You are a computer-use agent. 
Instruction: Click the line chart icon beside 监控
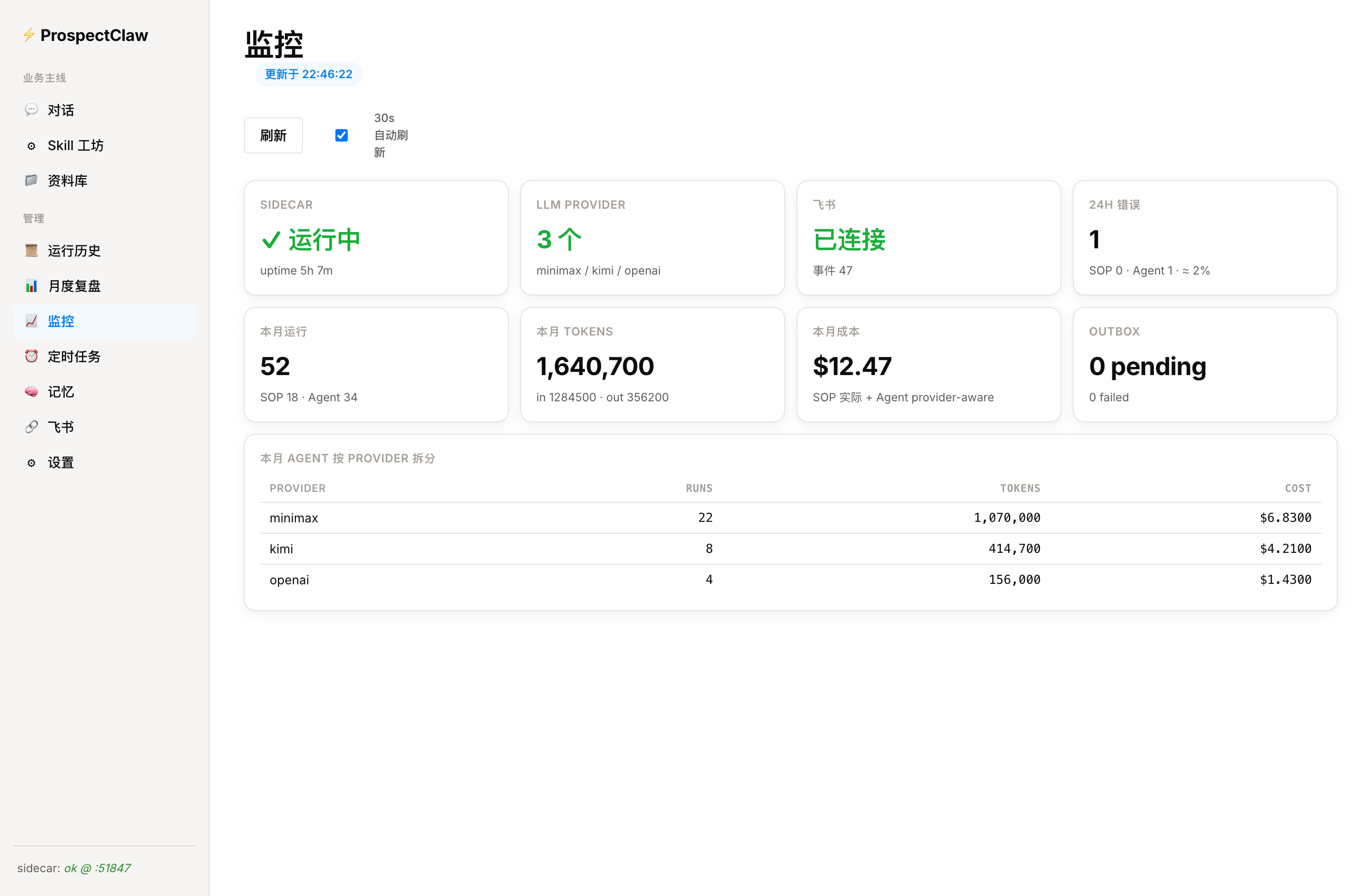point(31,321)
